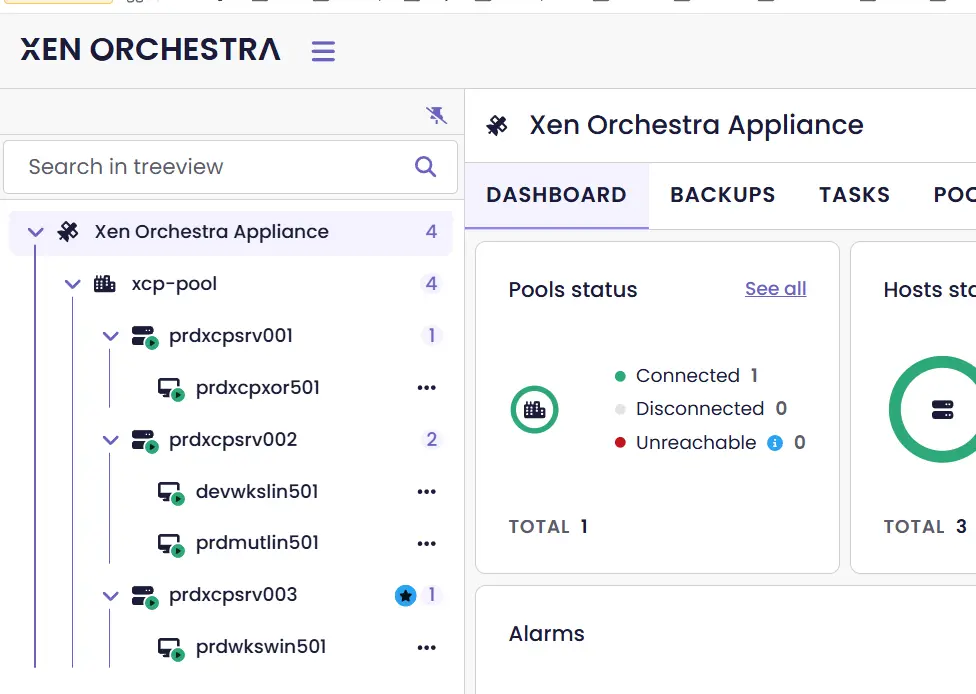Collapse the xcp-pool tree node
Screen dimensions: 976x694
click(71, 283)
